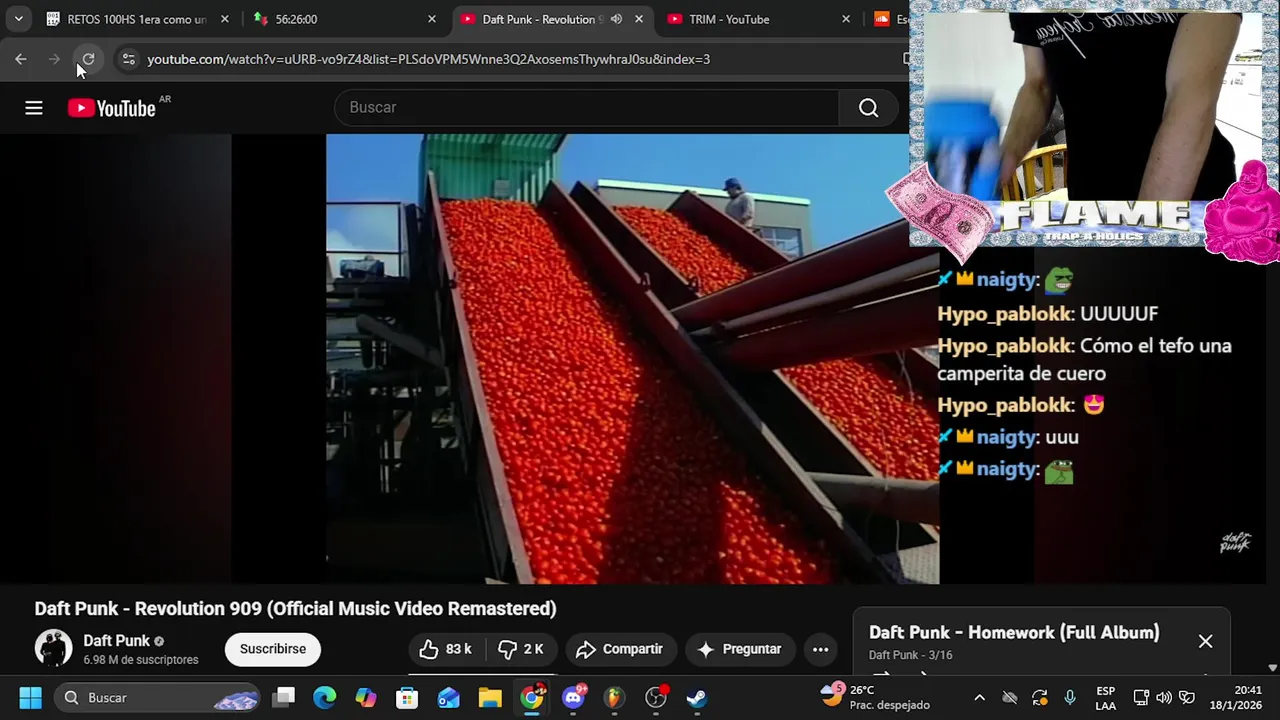Go back with the browser back arrow
This screenshot has height=720, width=1280.
(x=21, y=59)
